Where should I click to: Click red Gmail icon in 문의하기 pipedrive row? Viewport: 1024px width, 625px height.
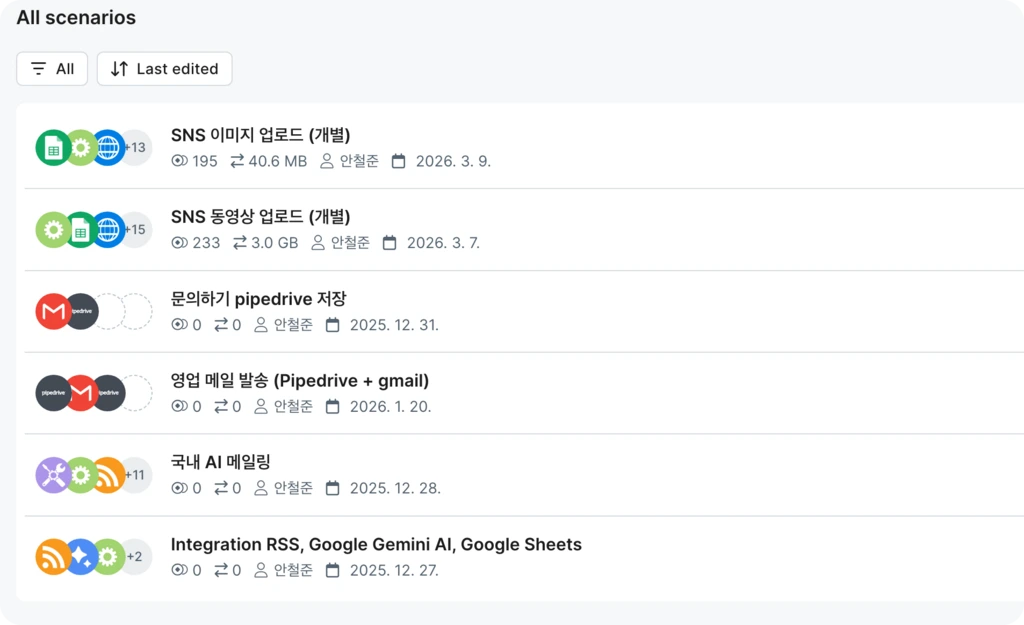[52, 312]
